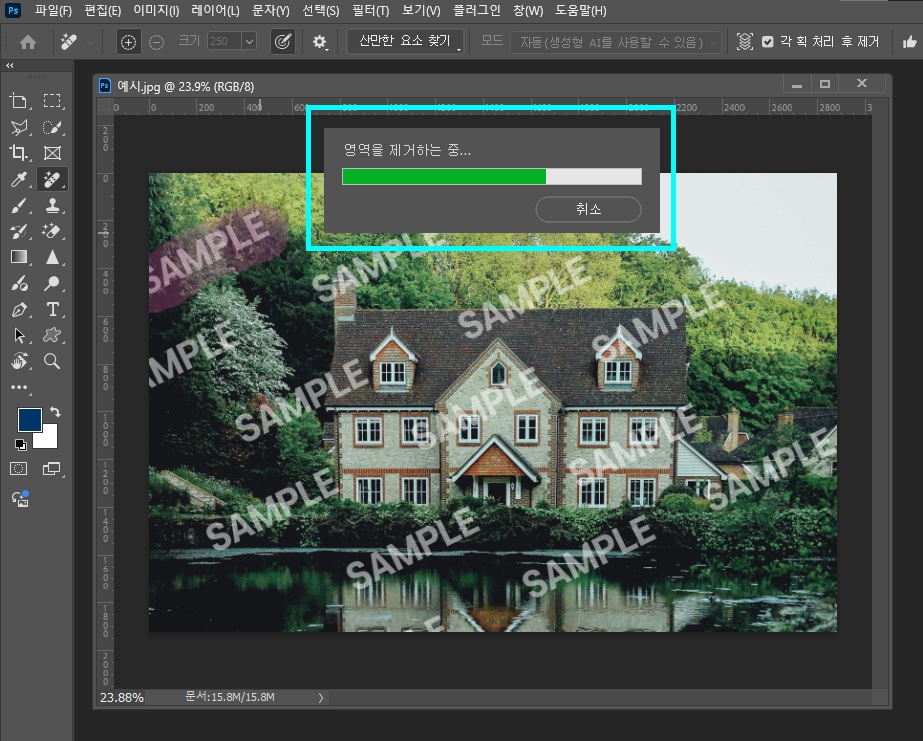Select the Eyedropper tool

tap(19, 179)
